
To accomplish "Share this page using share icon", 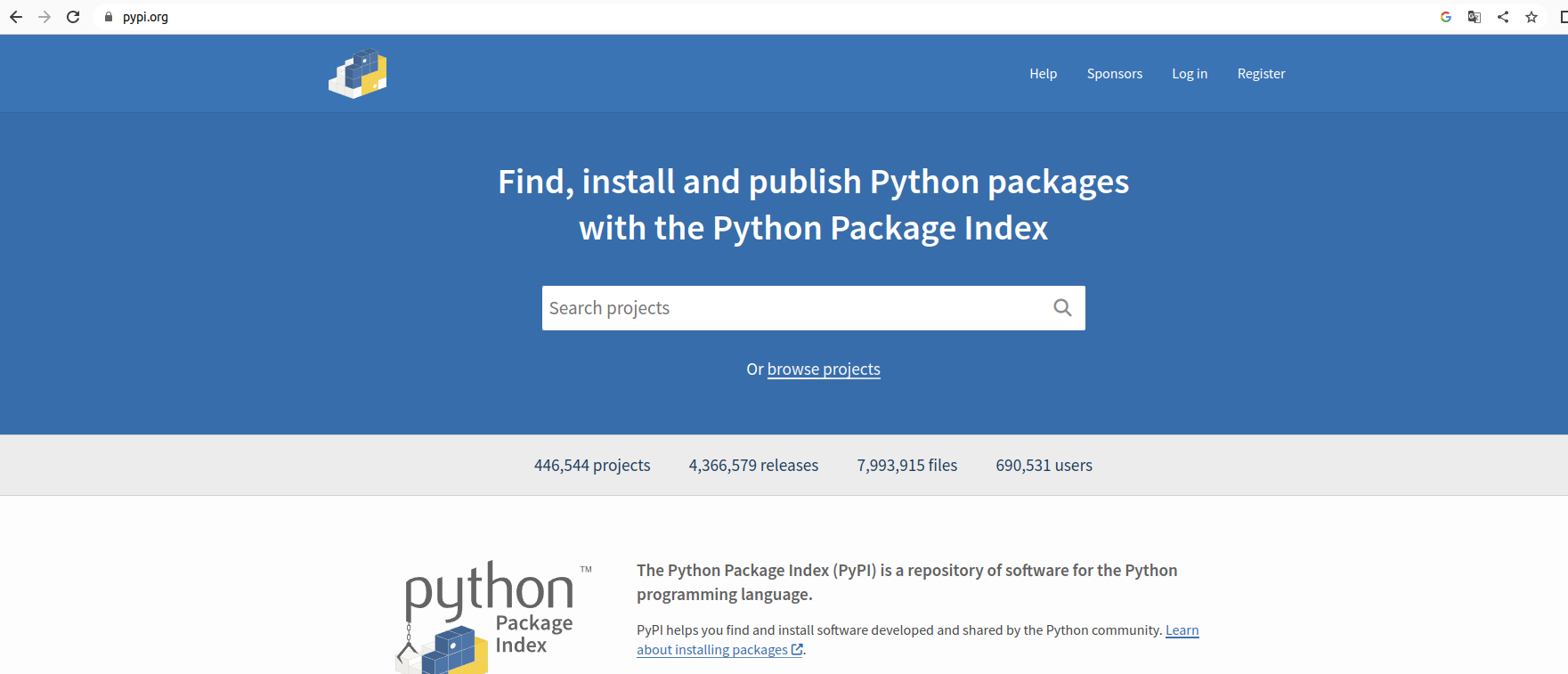I will [x=1503, y=17].
